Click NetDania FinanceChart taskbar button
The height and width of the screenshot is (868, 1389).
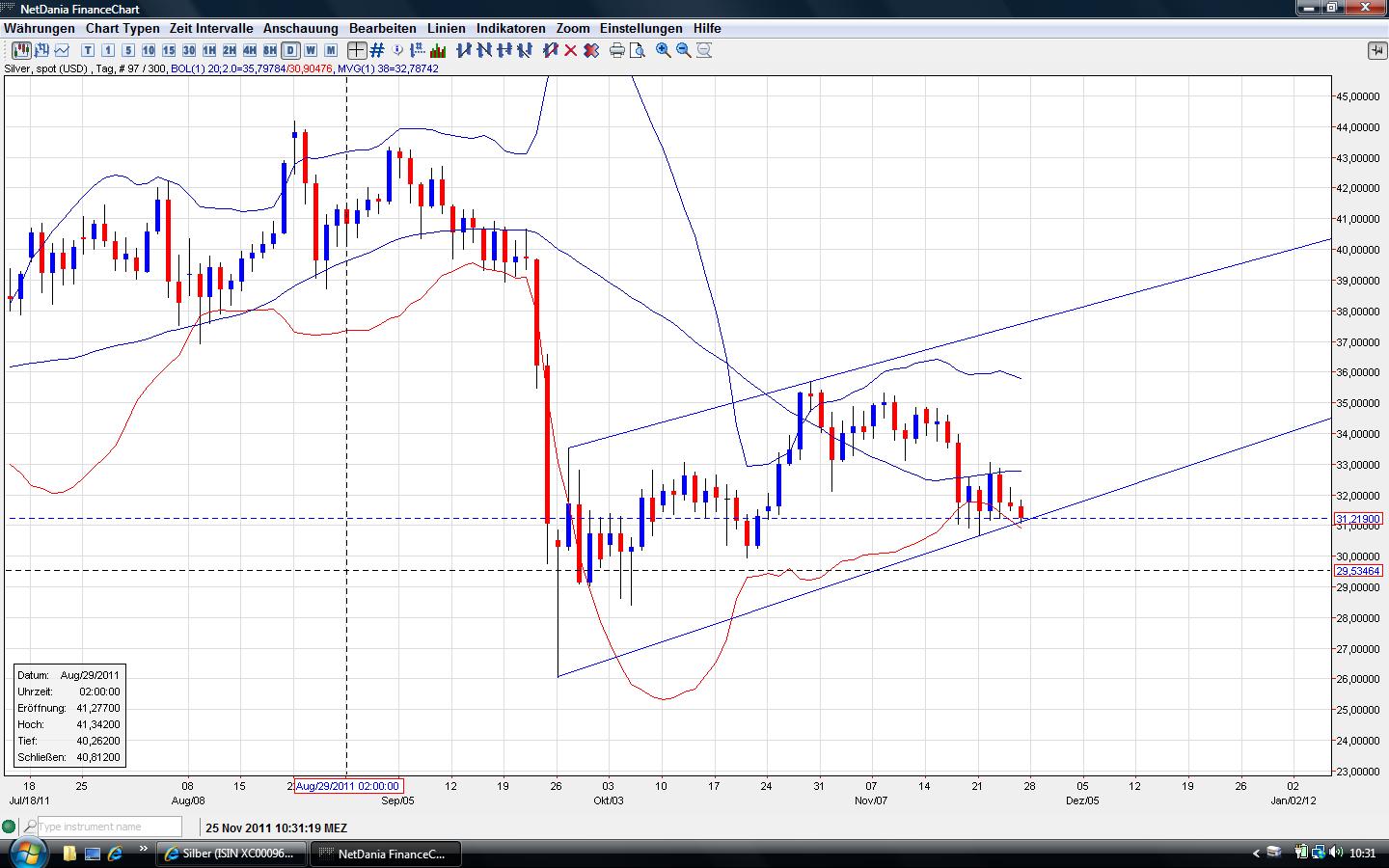coord(387,854)
